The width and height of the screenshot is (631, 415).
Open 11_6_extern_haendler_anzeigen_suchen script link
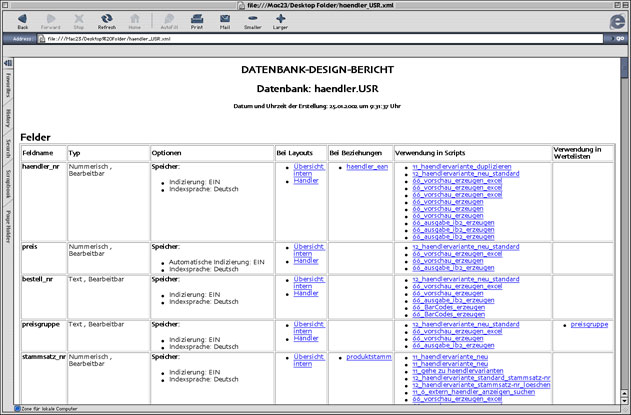pyautogui.click(x=473, y=392)
